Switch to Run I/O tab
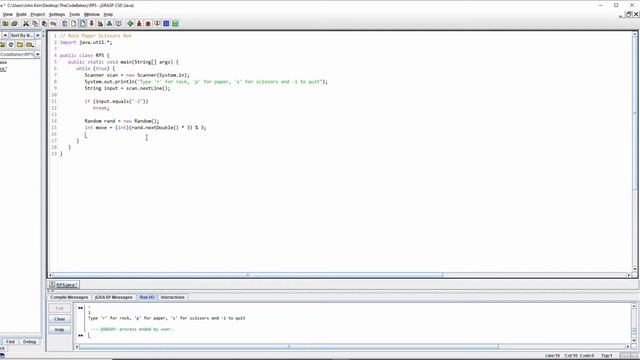Screen dimensions: 640x360 pyautogui.click(x=147, y=297)
